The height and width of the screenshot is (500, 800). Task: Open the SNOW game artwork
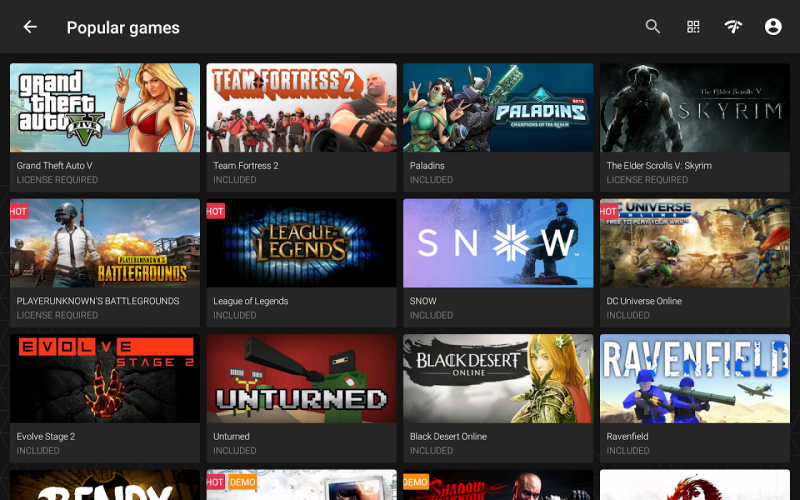coord(498,243)
